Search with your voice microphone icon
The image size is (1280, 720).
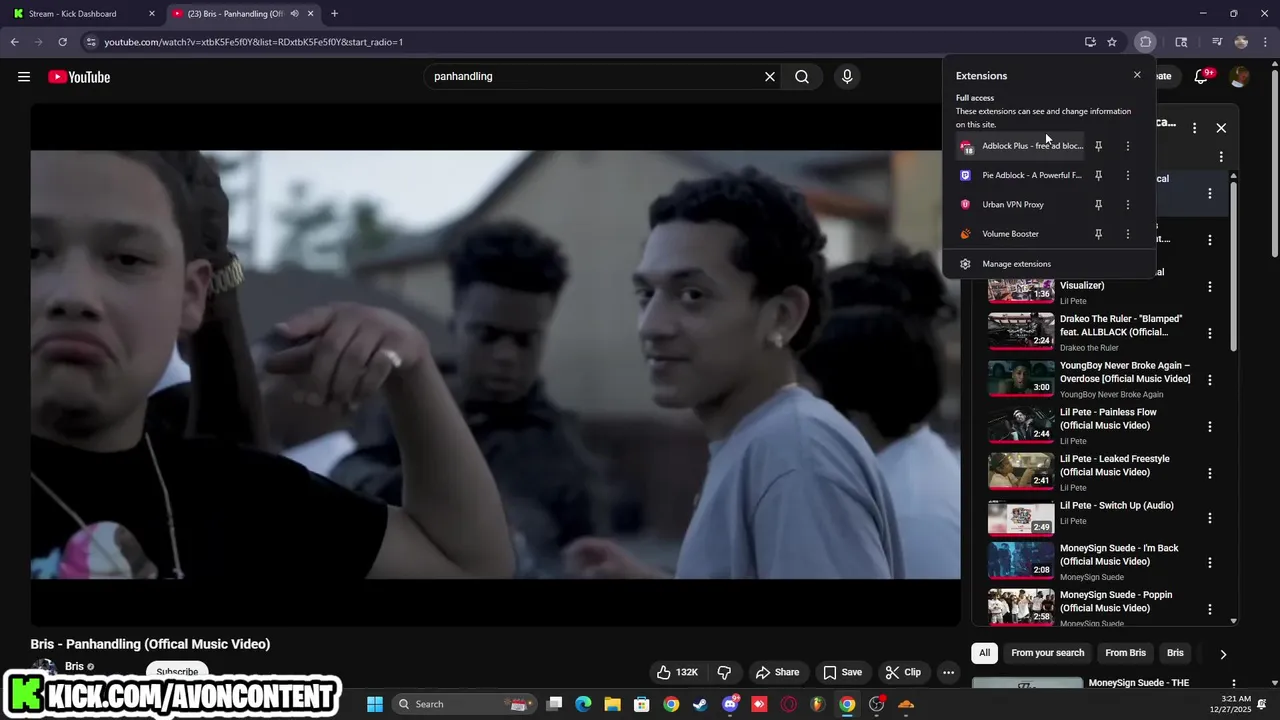[847, 77]
